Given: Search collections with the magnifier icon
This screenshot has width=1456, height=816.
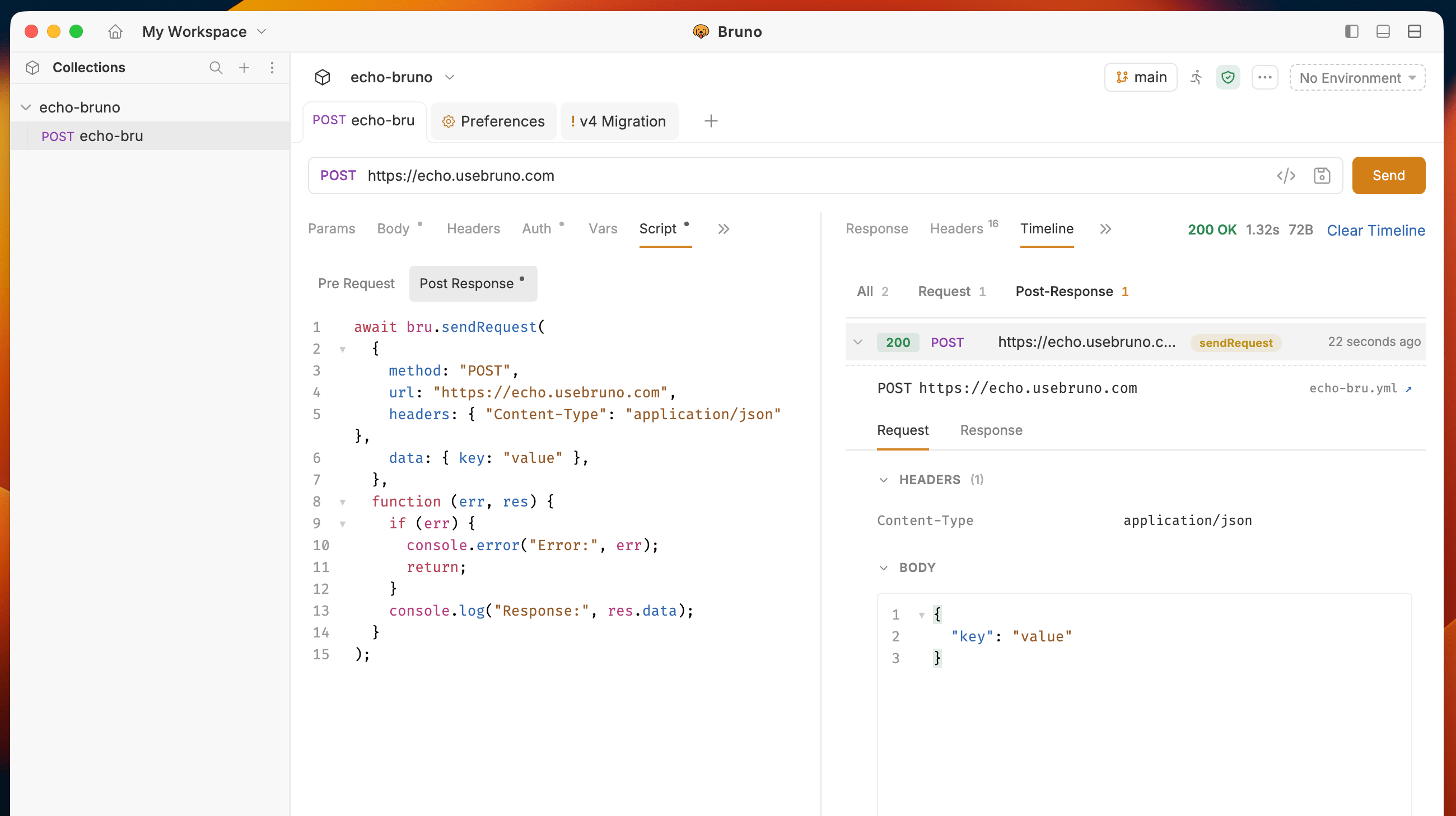Looking at the screenshot, I should 216,68.
